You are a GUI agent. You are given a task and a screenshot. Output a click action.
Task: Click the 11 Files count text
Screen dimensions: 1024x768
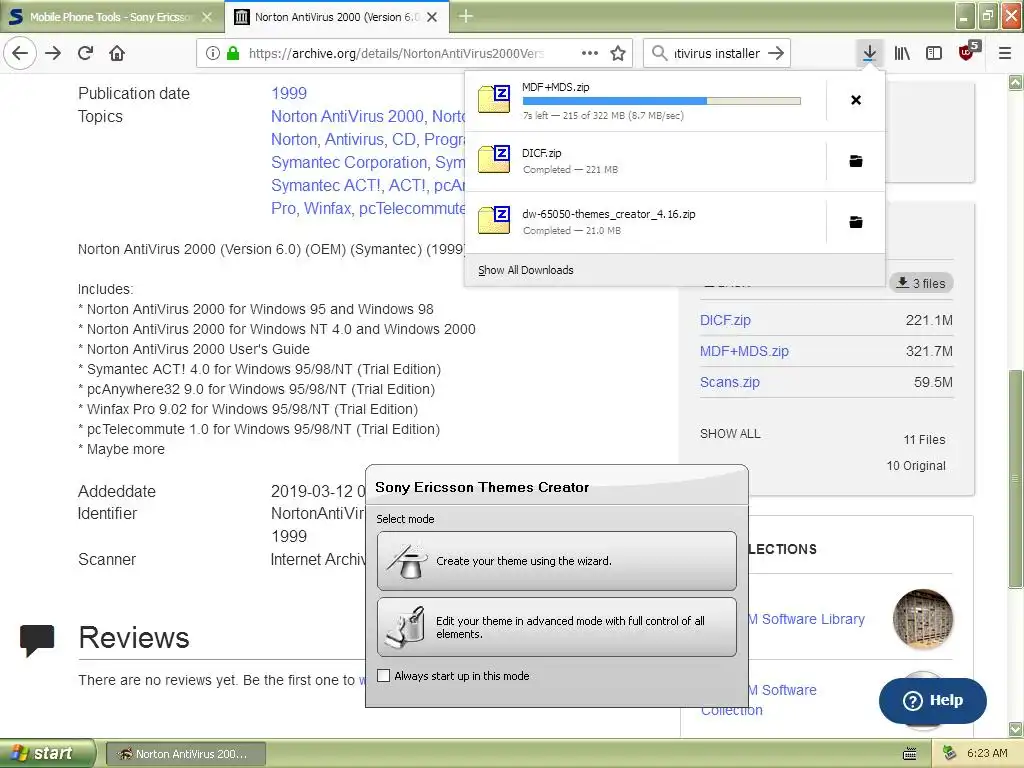(924, 440)
